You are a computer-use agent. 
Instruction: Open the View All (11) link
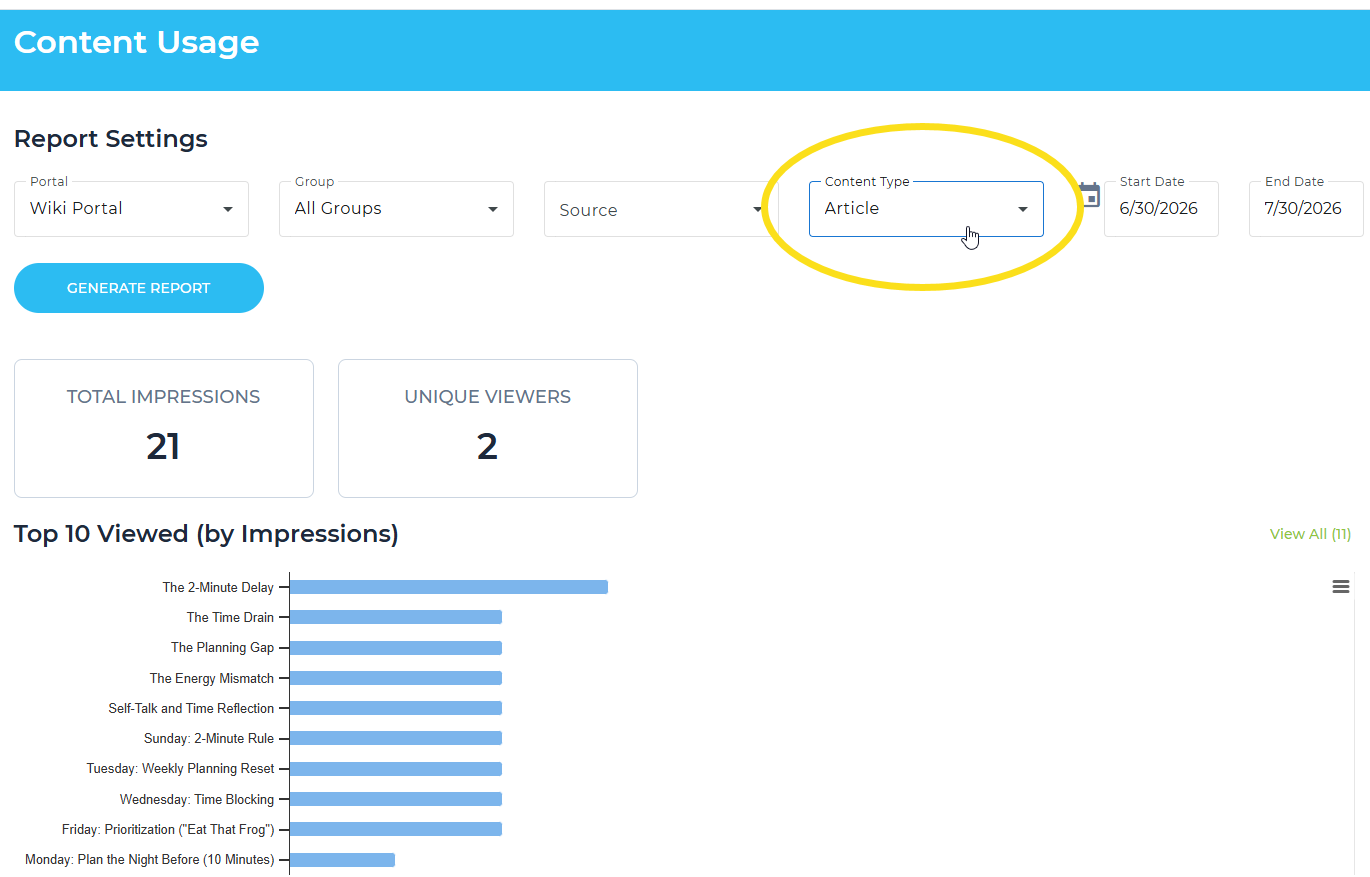coord(1310,534)
